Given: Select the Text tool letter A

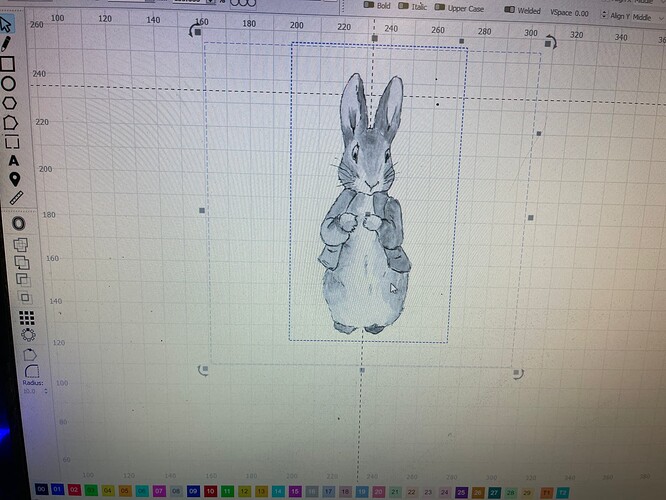Looking at the screenshot, I should [14, 161].
